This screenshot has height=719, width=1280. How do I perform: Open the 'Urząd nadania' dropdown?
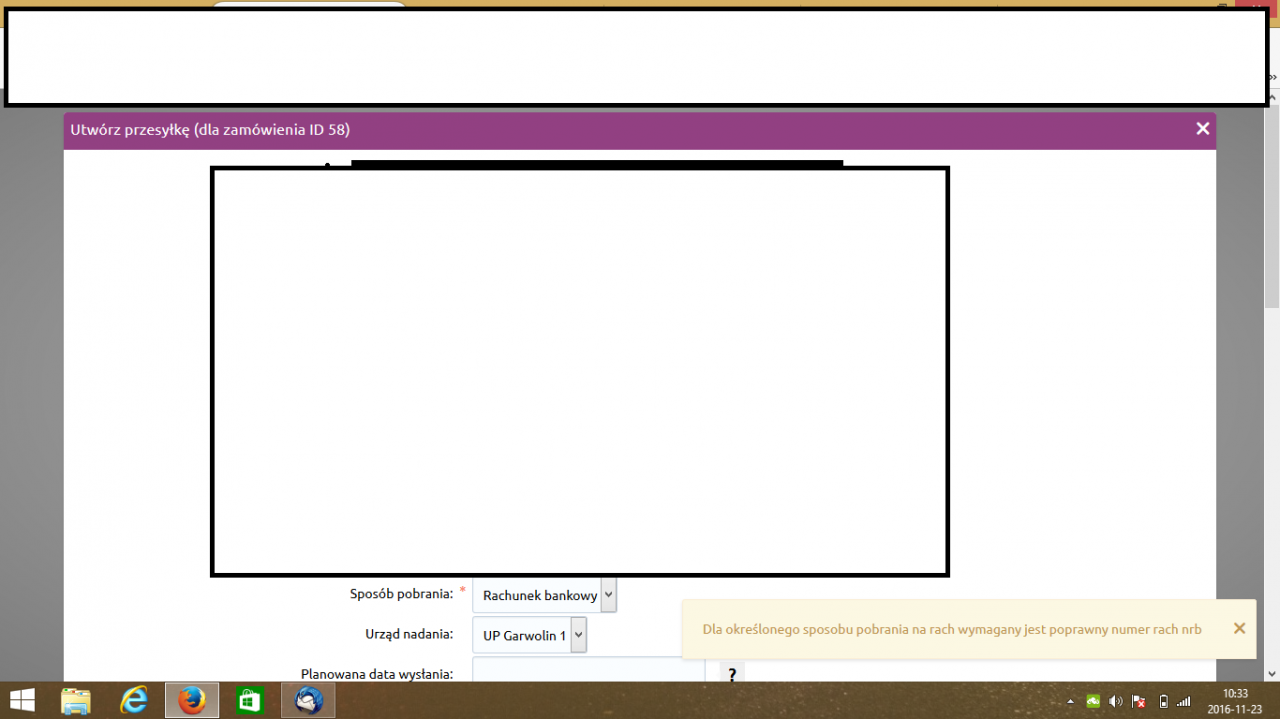[x=530, y=635]
